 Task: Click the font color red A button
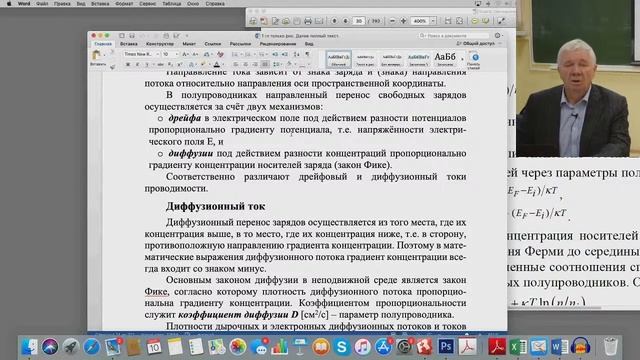pyautogui.click(x=216, y=64)
